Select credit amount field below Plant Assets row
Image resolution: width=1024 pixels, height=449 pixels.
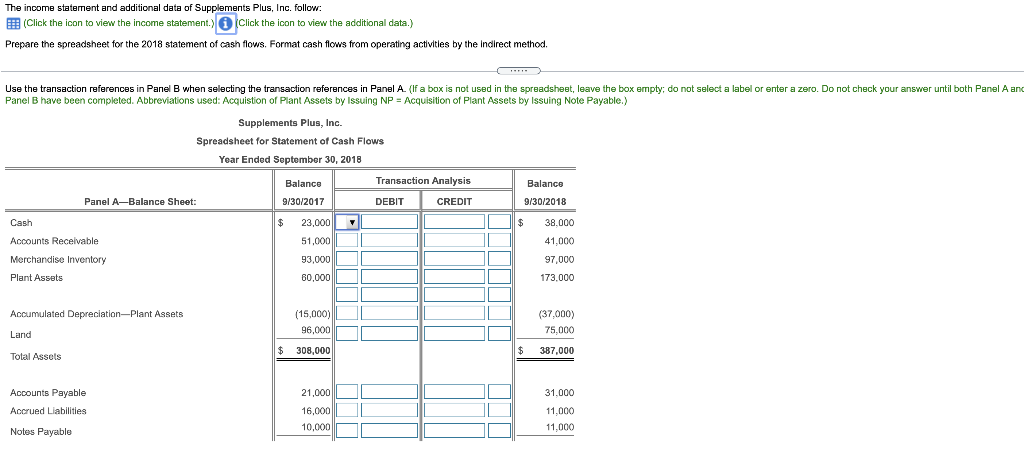coord(455,295)
